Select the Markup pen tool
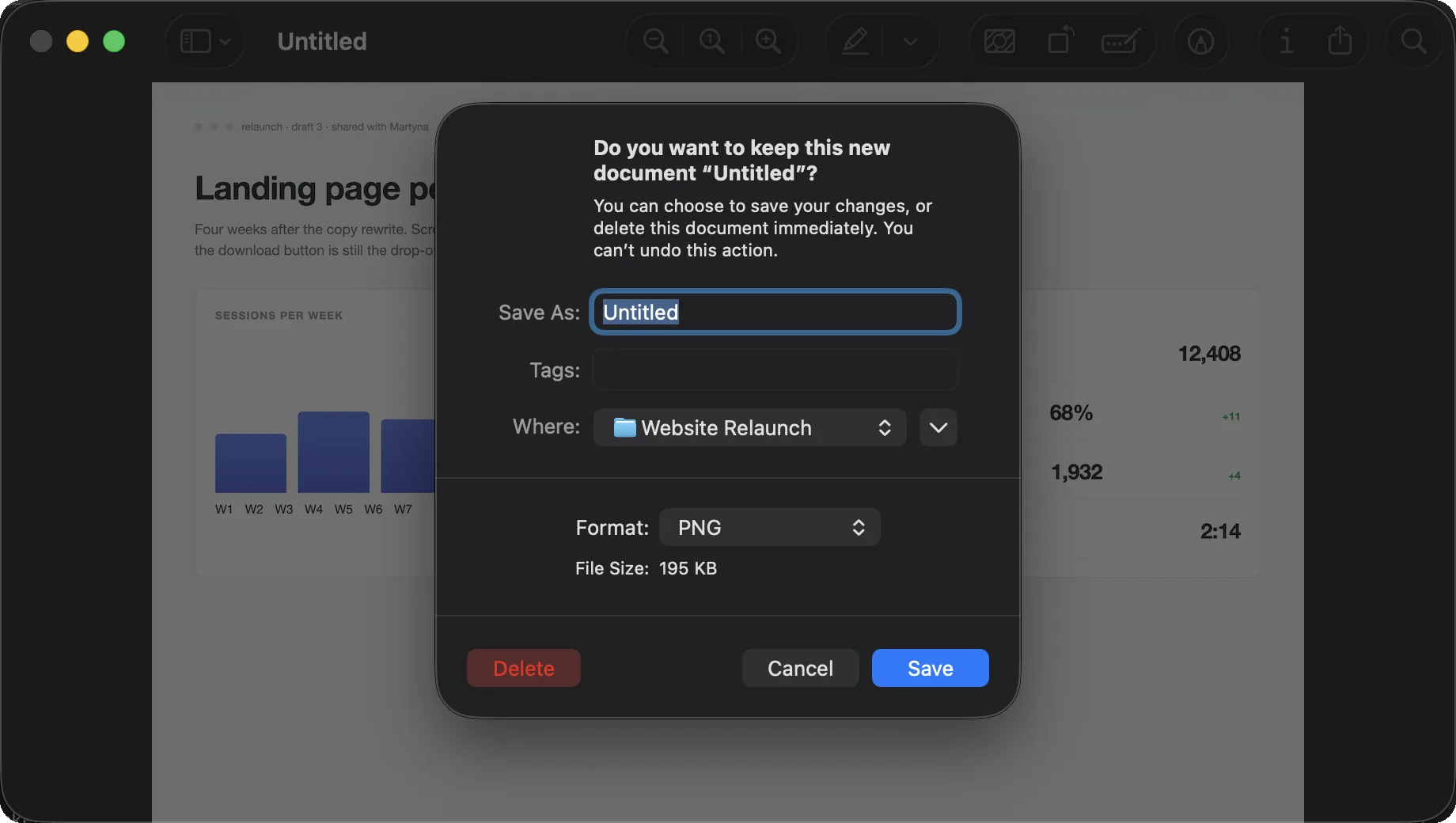The height and width of the screenshot is (823, 1456). (x=855, y=41)
